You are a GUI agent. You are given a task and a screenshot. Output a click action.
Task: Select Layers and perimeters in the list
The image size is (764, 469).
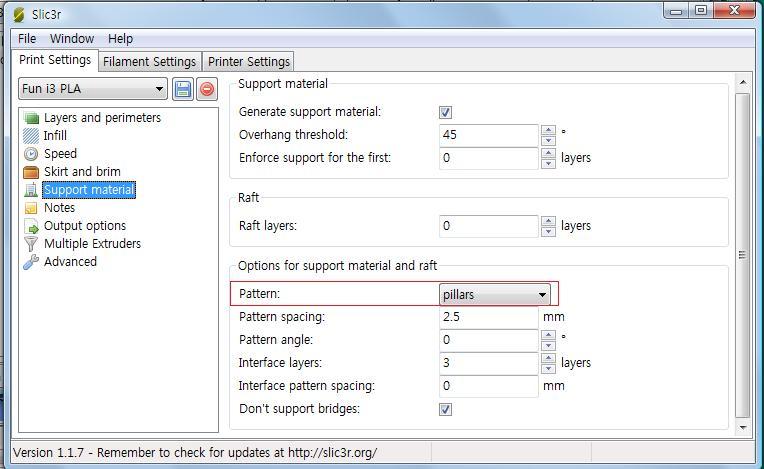pos(102,118)
